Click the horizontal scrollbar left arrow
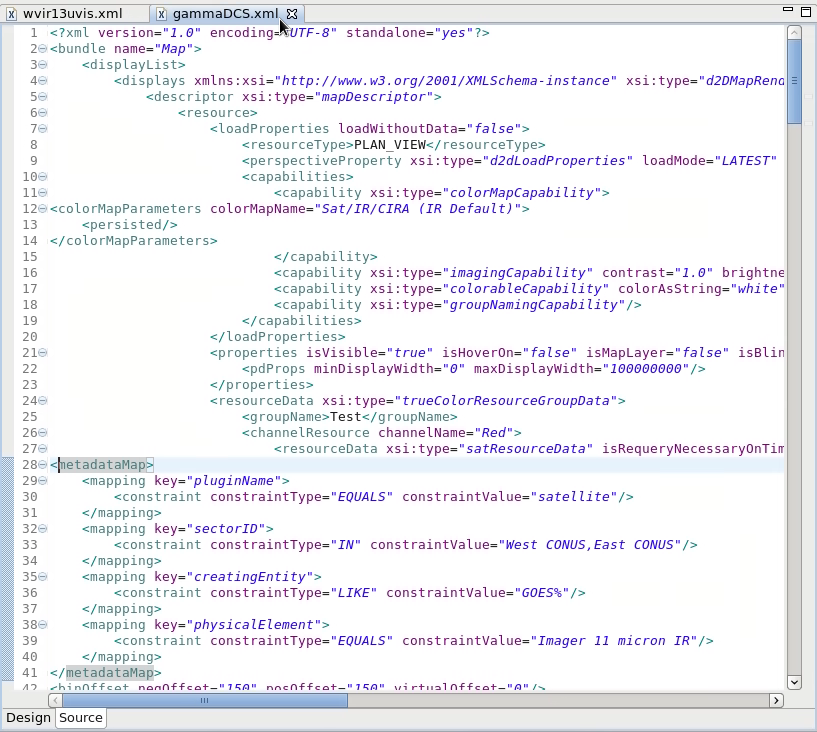Image resolution: width=817 pixels, height=732 pixels. [x=55, y=700]
